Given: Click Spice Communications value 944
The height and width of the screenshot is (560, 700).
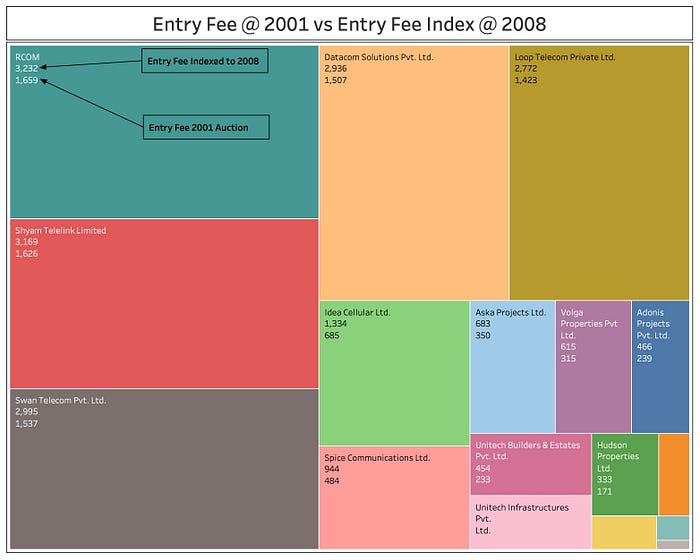Looking at the screenshot, I should coord(332,469).
